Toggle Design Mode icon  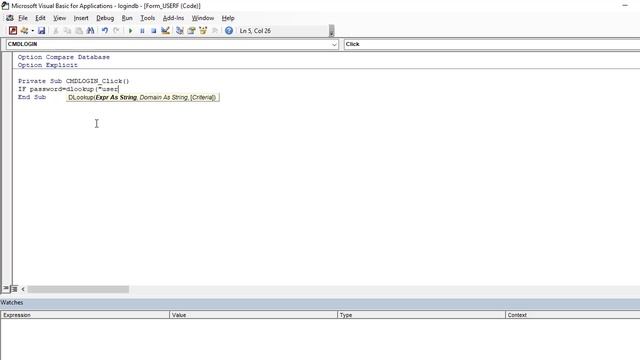pos(165,31)
